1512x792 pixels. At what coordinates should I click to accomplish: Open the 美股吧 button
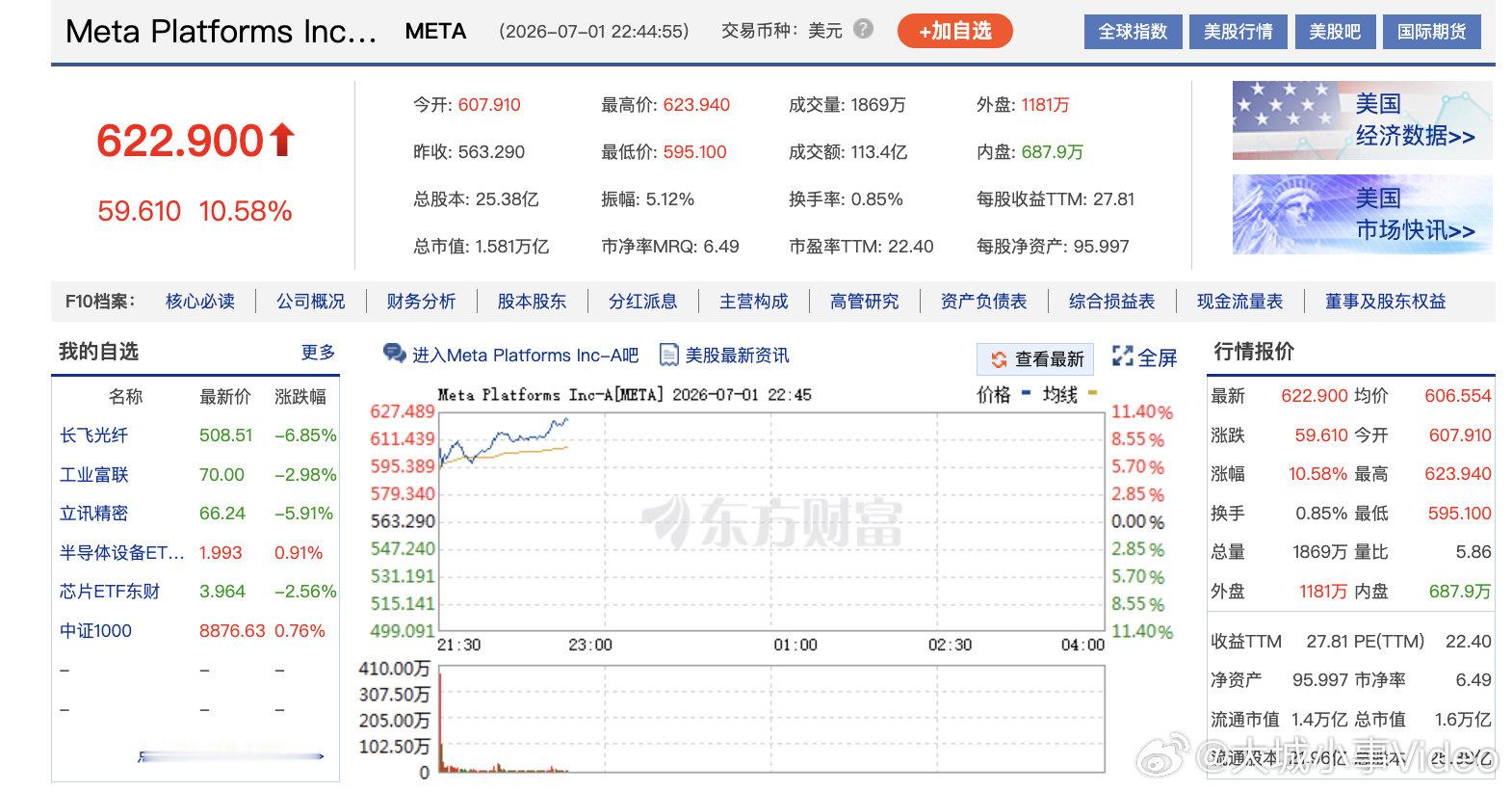(1335, 32)
